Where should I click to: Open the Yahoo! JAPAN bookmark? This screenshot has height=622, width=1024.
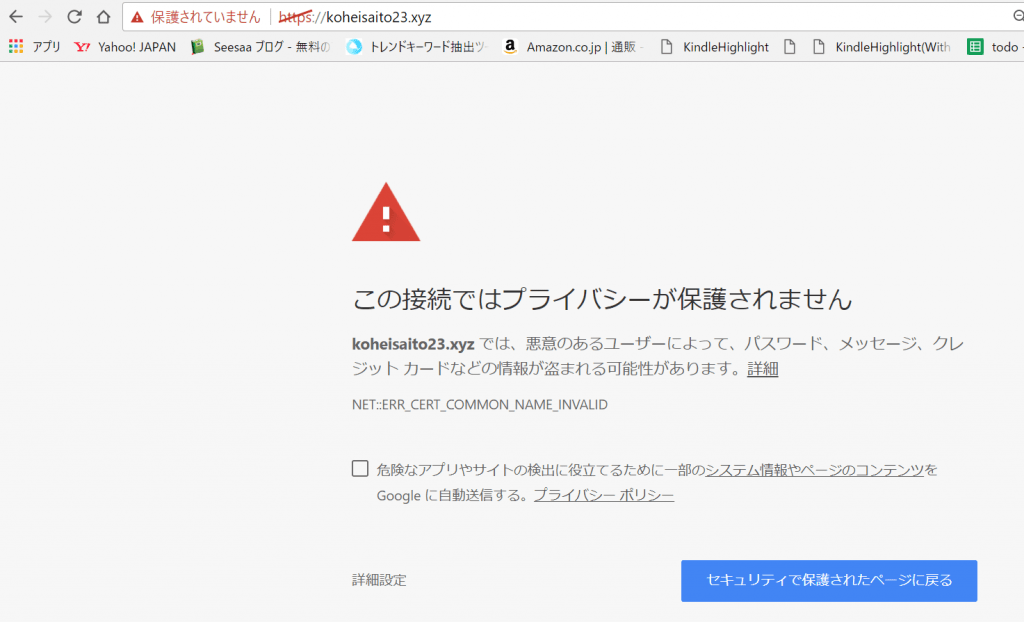125,46
